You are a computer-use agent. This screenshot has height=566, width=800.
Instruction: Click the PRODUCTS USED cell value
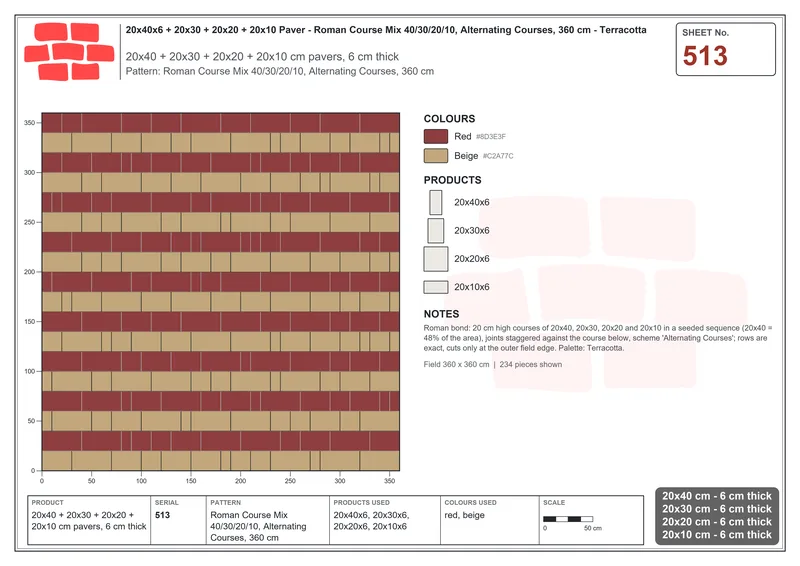click(371, 521)
